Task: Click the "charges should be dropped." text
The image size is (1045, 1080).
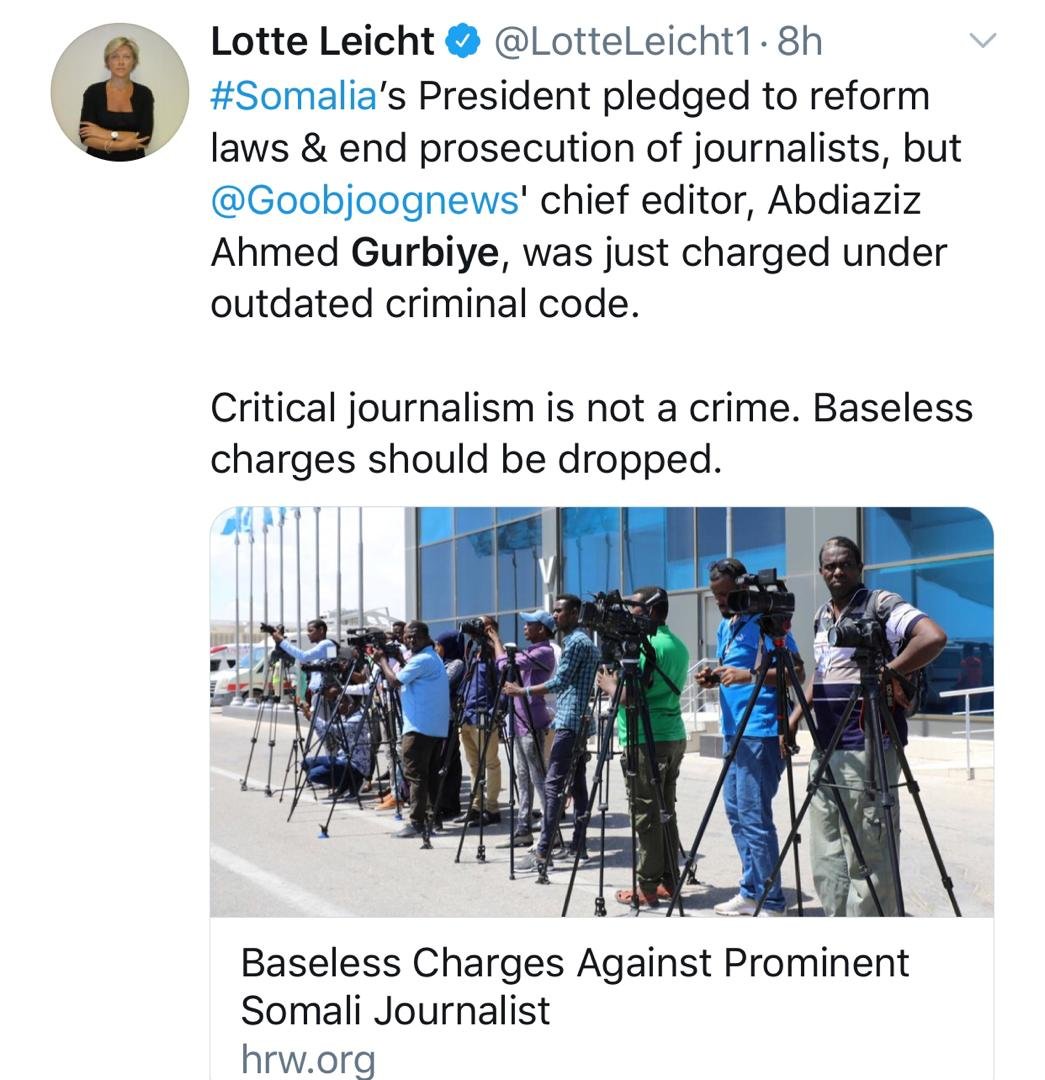Action: pos(465,460)
